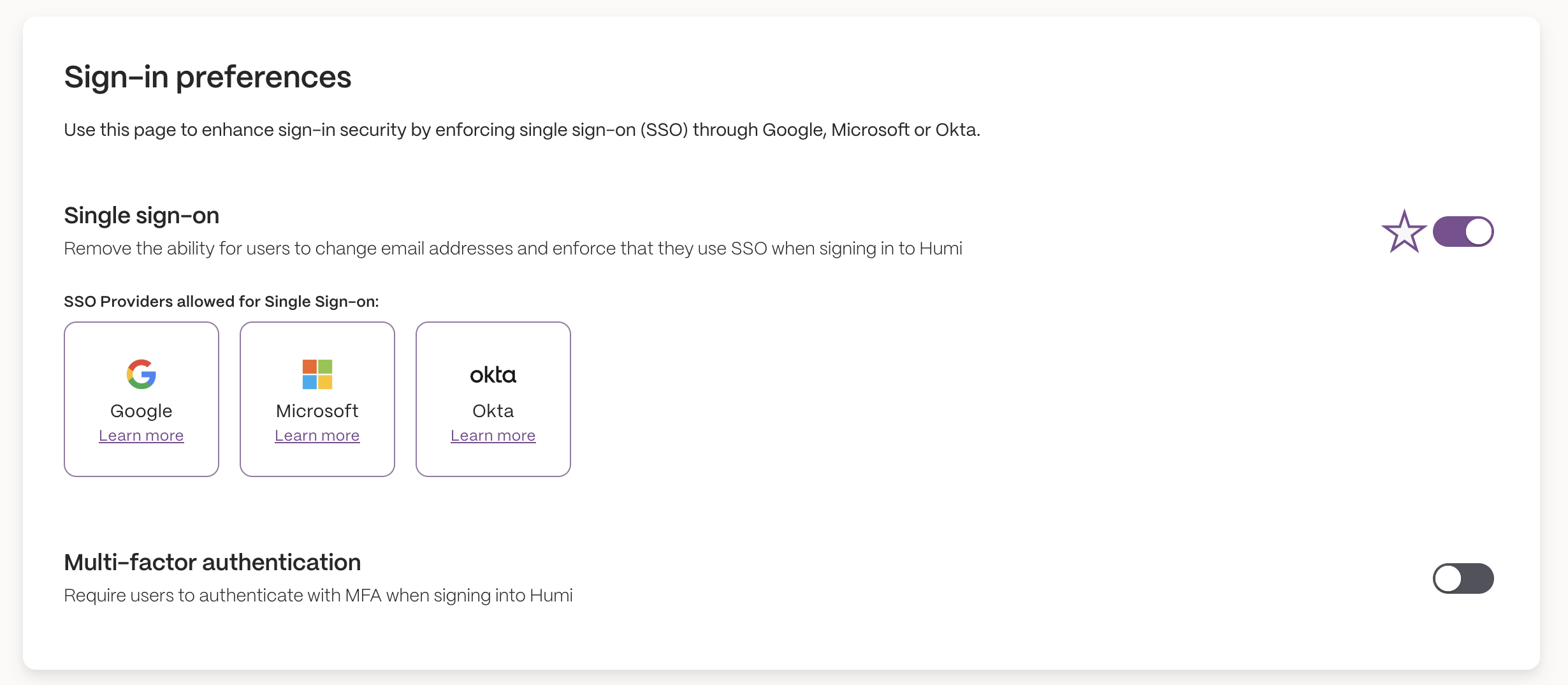The image size is (1568, 685).
Task: Click the Single sign-on section title
Action: click(142, 216)
